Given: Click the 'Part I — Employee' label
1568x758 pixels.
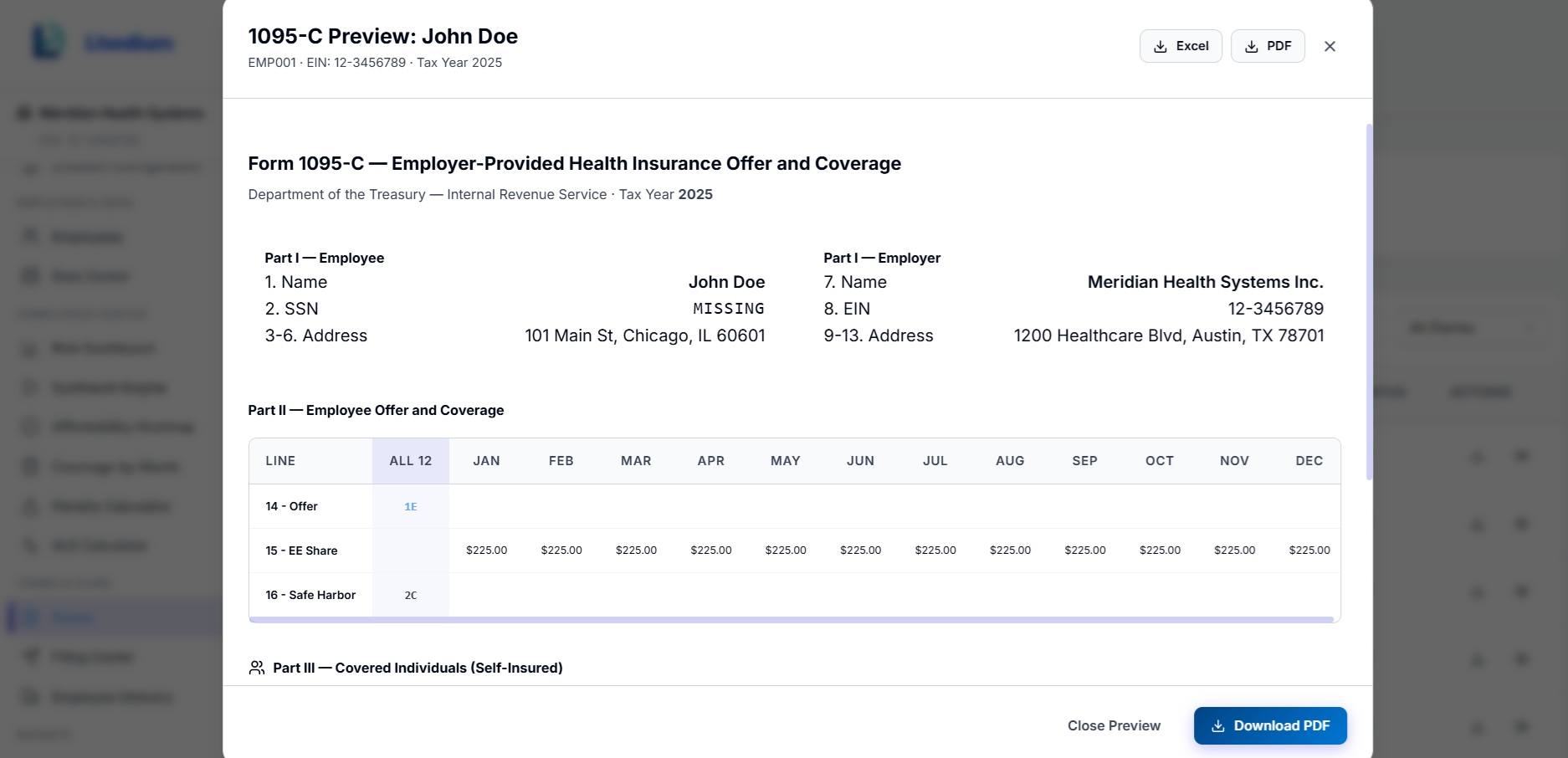Looking at the screenshot, I should (x=324, y=258).
